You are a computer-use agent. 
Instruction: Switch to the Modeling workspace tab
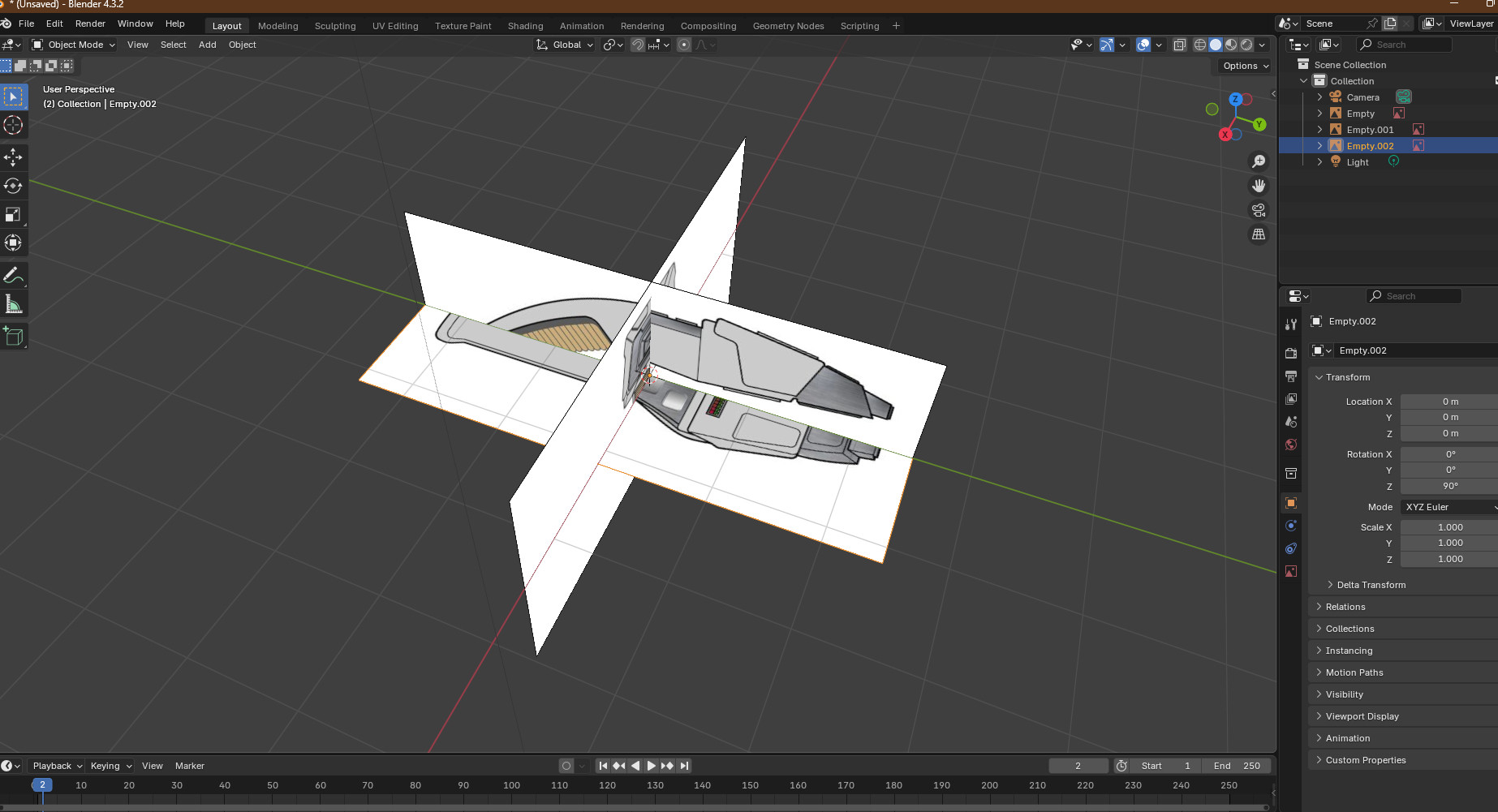pos(278,26)
